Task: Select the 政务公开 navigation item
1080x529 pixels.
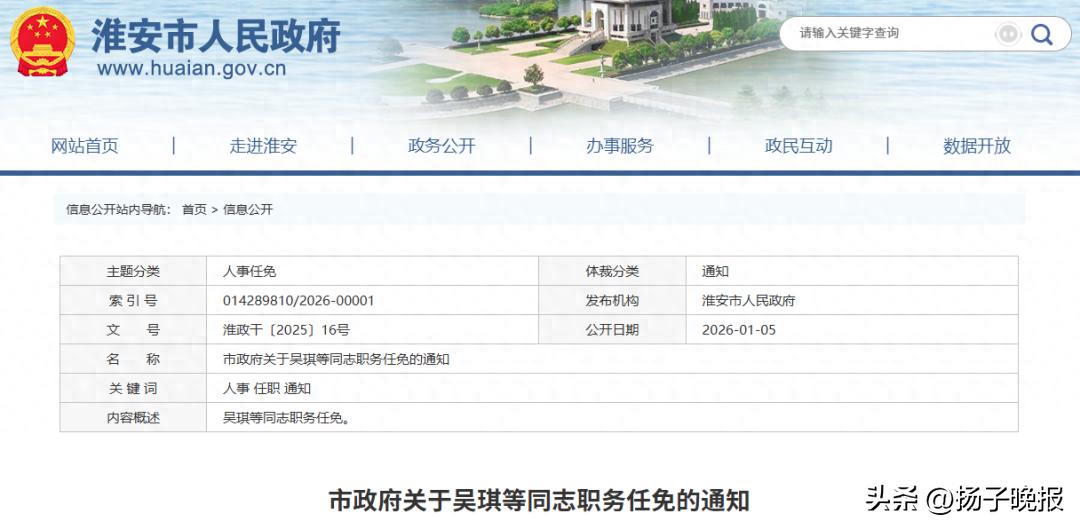Action: click(x=441, y=146)
